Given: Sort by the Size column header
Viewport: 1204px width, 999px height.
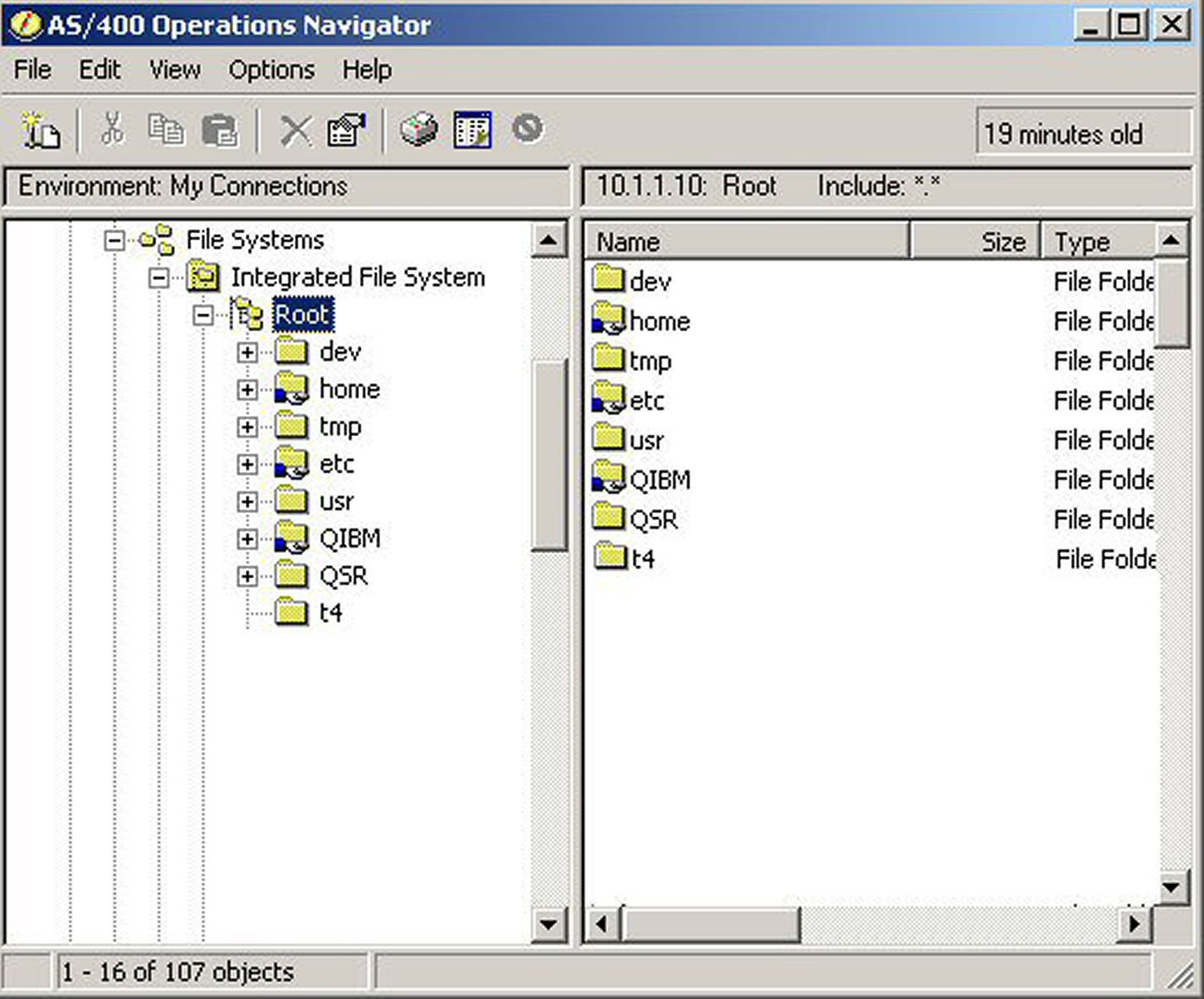Looking at the screenshot, I should [x=975, y=242].
